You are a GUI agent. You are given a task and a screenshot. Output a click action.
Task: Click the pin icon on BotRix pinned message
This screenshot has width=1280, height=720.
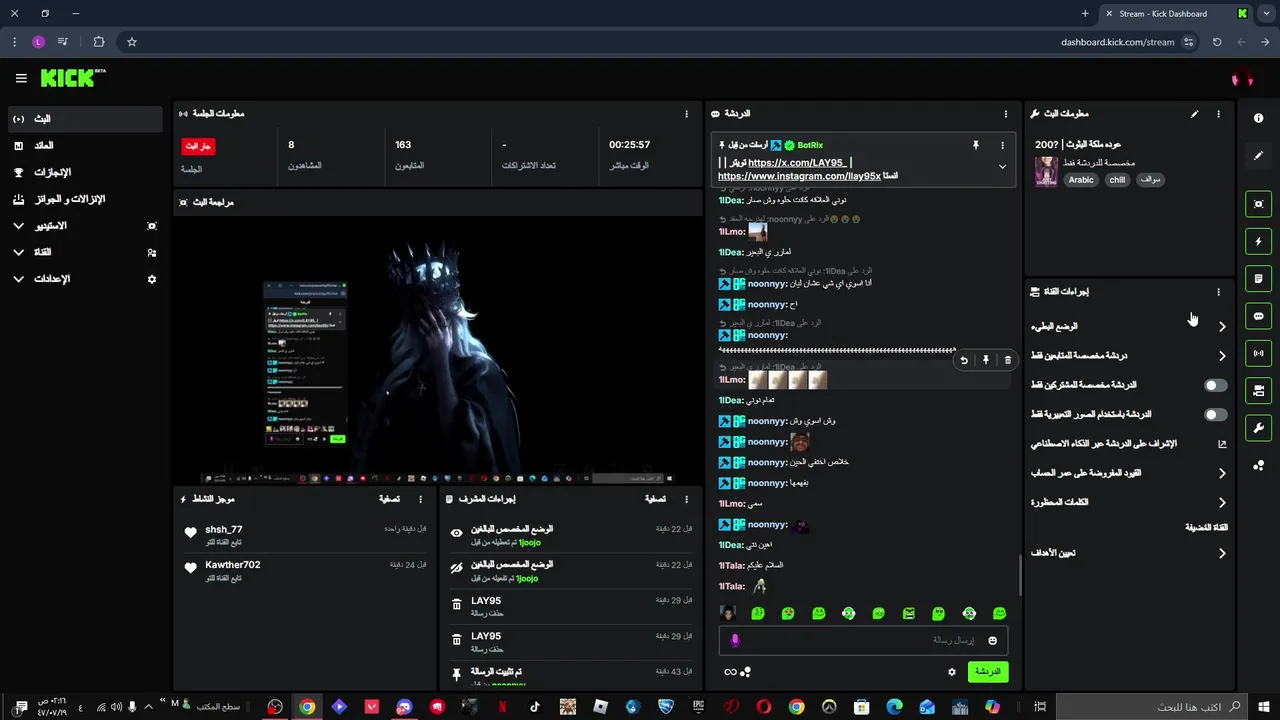coord(976,145)
